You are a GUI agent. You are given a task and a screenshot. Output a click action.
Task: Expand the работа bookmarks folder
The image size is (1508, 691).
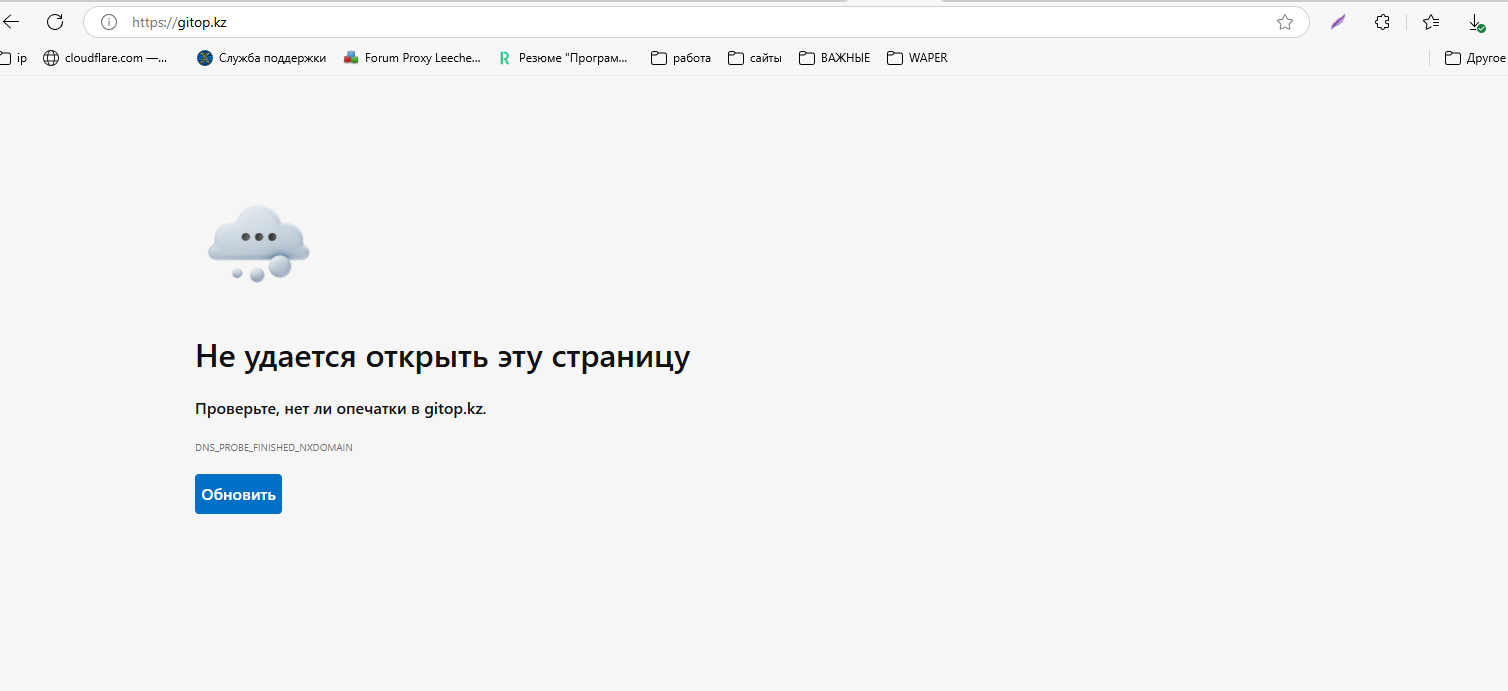pyautogui.click(x=681, y=58)
